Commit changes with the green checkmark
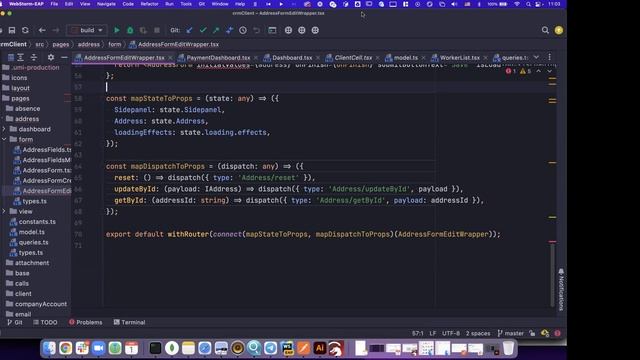640x360 pixels. (x=203, y=30)
